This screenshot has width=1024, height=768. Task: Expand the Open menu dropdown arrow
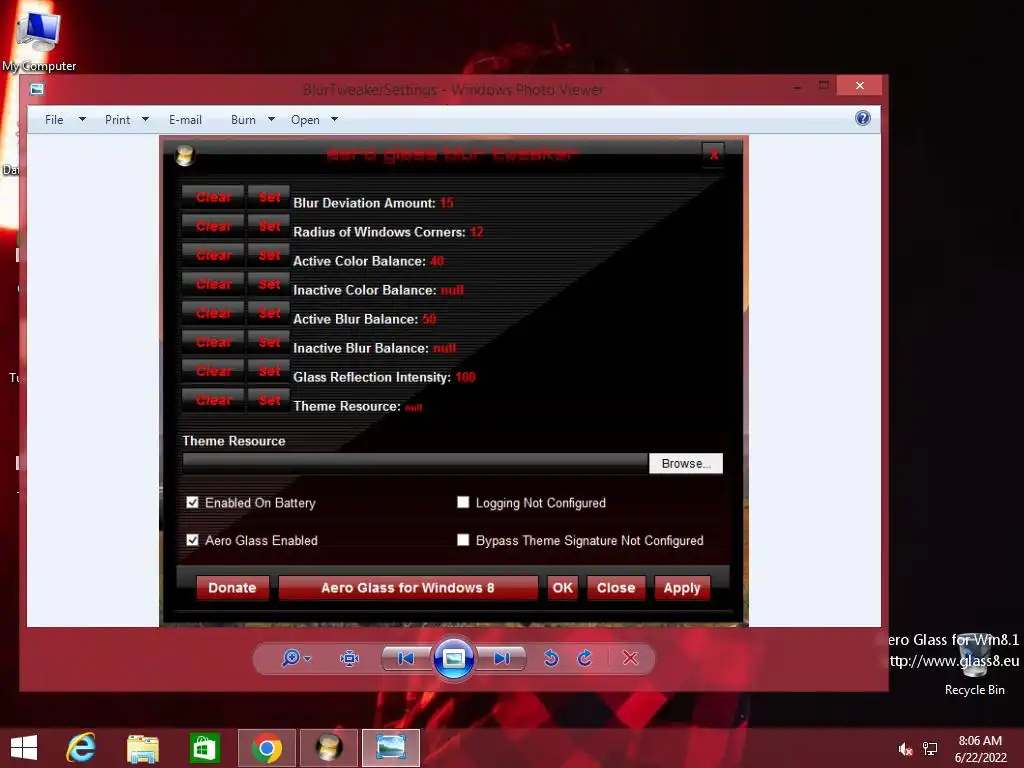334,120
